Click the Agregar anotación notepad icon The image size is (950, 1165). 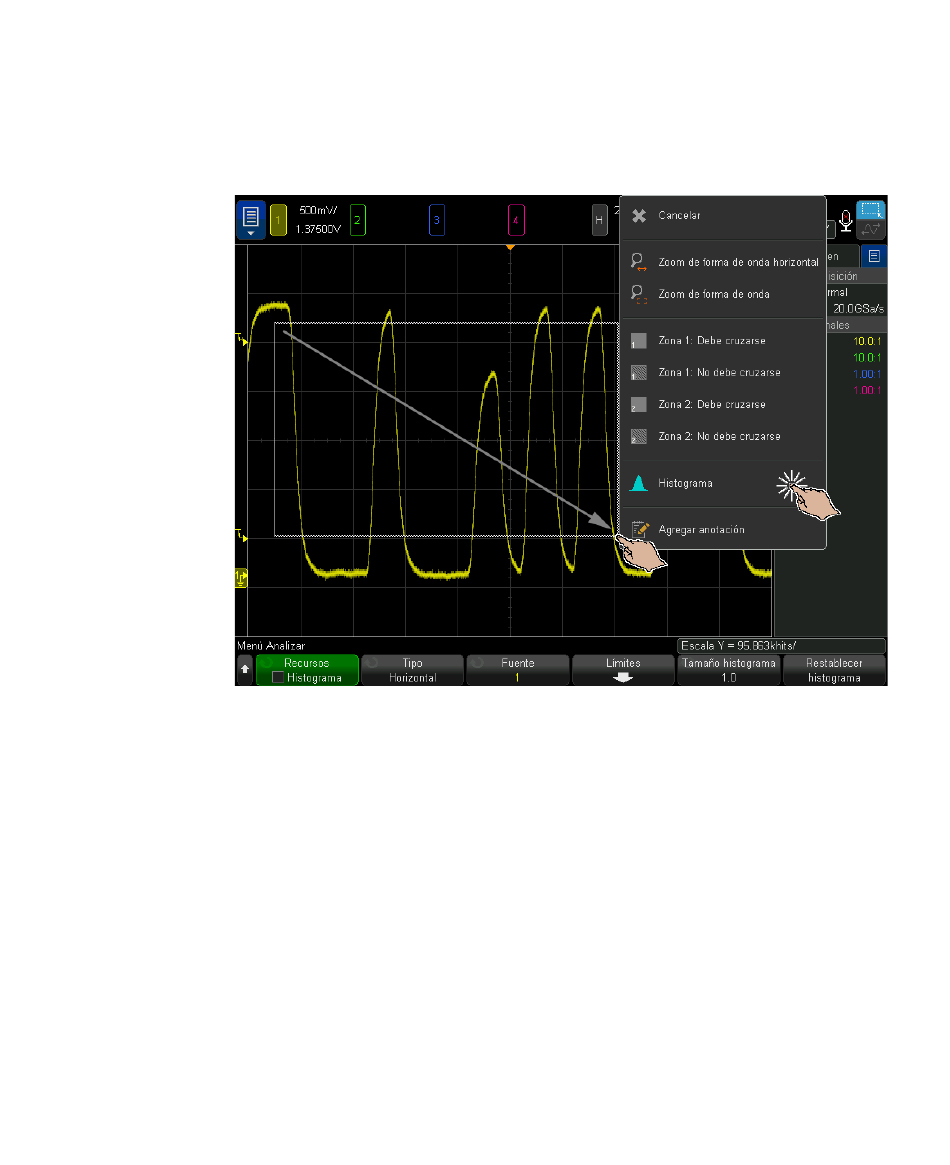click(x=640, y=529)
